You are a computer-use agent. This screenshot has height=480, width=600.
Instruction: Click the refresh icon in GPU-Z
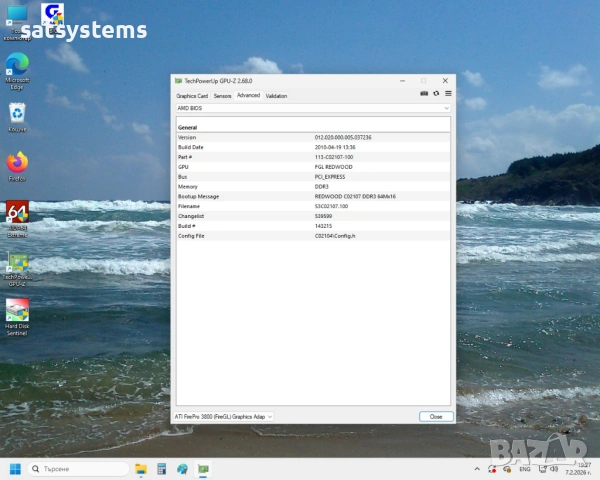[x=436, y=94]
